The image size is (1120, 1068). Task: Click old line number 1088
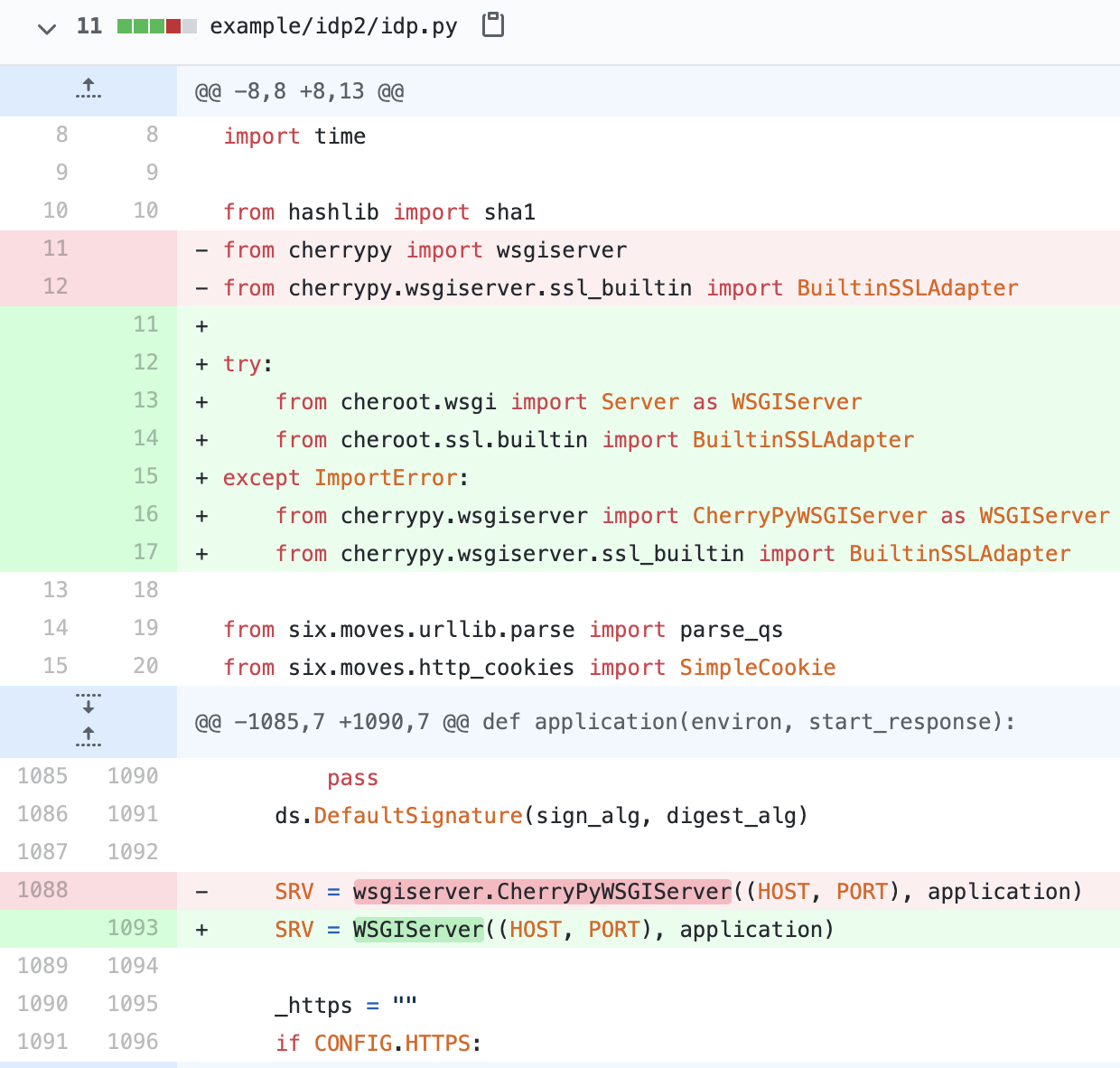click(x=43, y=890)
